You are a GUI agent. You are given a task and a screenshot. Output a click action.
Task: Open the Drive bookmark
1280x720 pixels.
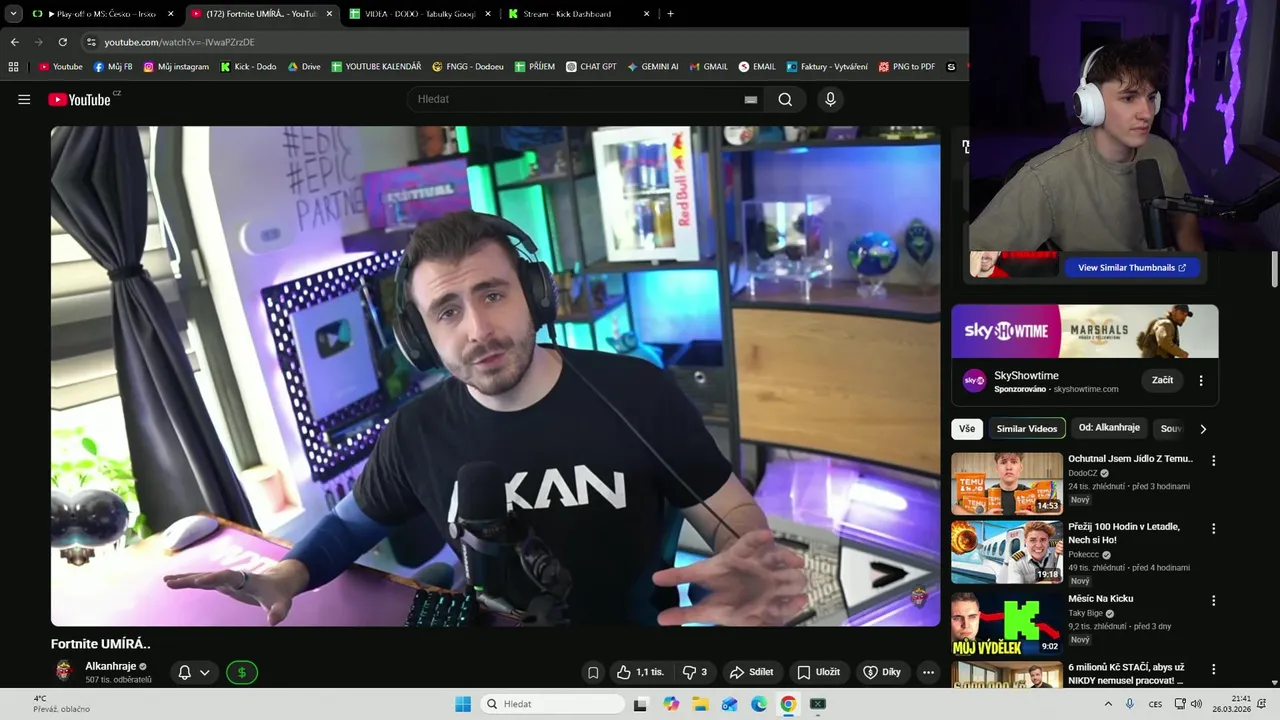coord(304,67)
